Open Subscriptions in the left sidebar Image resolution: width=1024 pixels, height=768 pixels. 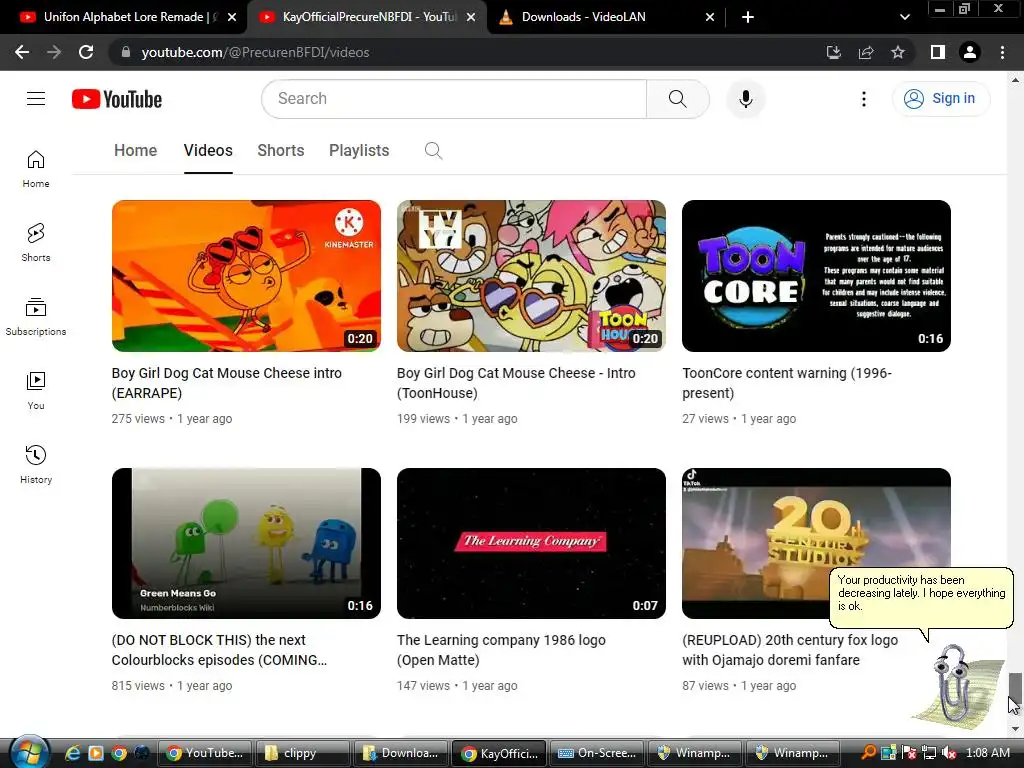tap(36, 317)
